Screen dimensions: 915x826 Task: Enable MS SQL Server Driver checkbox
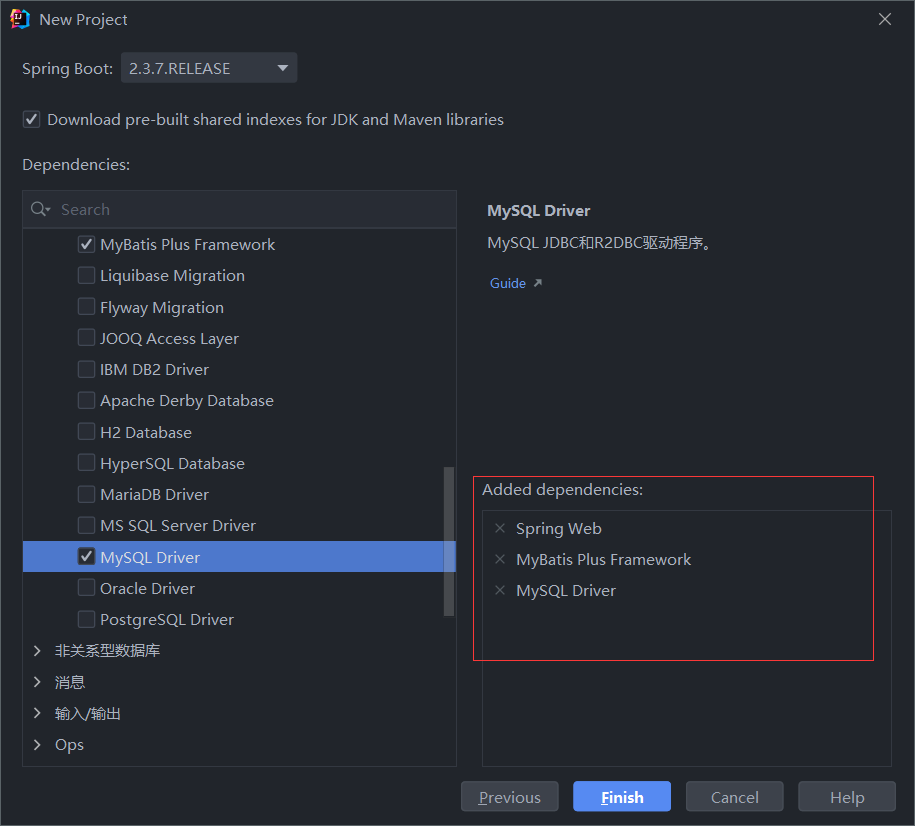coord(86,525)
